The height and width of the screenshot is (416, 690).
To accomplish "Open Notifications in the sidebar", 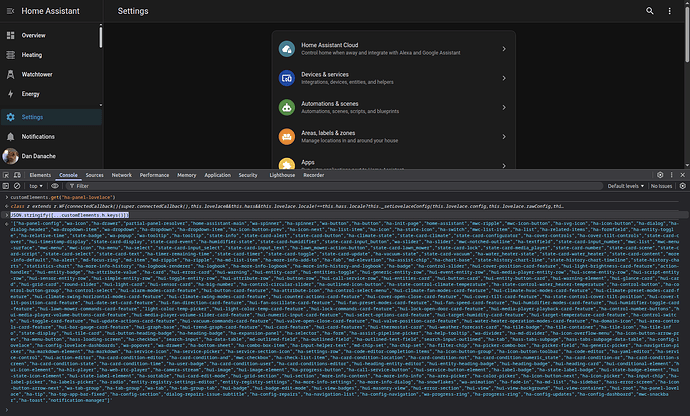I will (51, 136).
